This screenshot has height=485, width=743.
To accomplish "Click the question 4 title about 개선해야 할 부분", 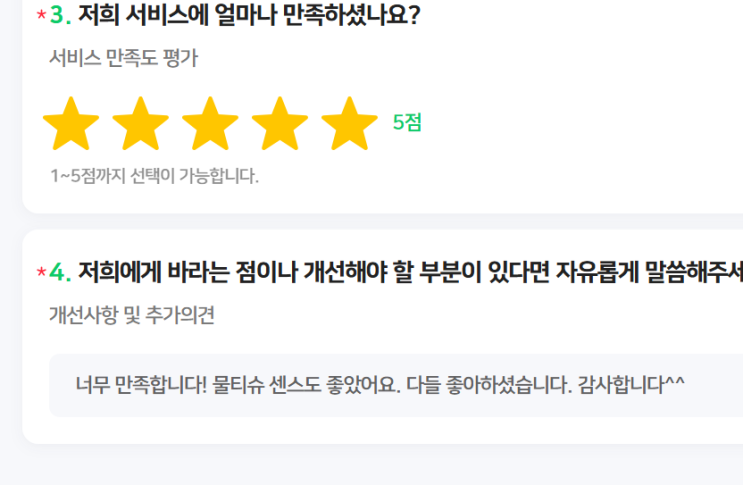I will pos(410,272).
